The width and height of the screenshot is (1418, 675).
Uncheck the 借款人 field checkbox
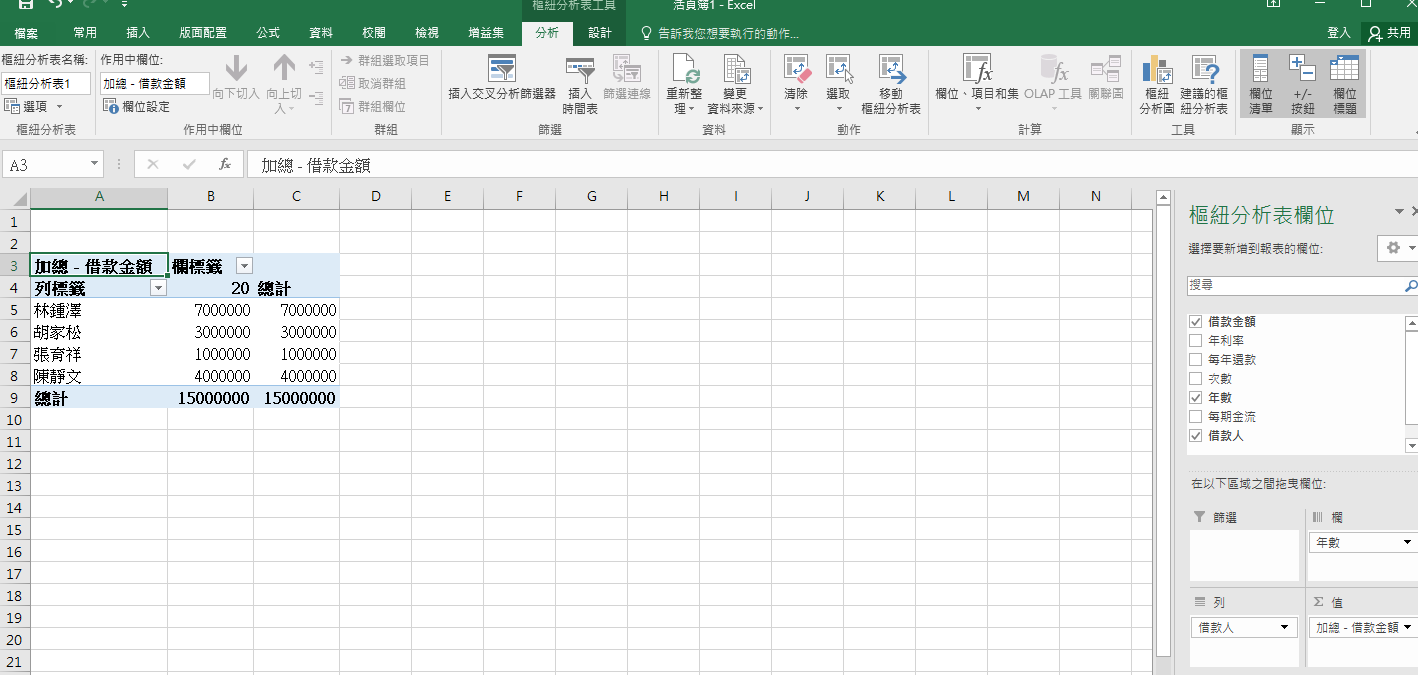[x=1195, y=436]
